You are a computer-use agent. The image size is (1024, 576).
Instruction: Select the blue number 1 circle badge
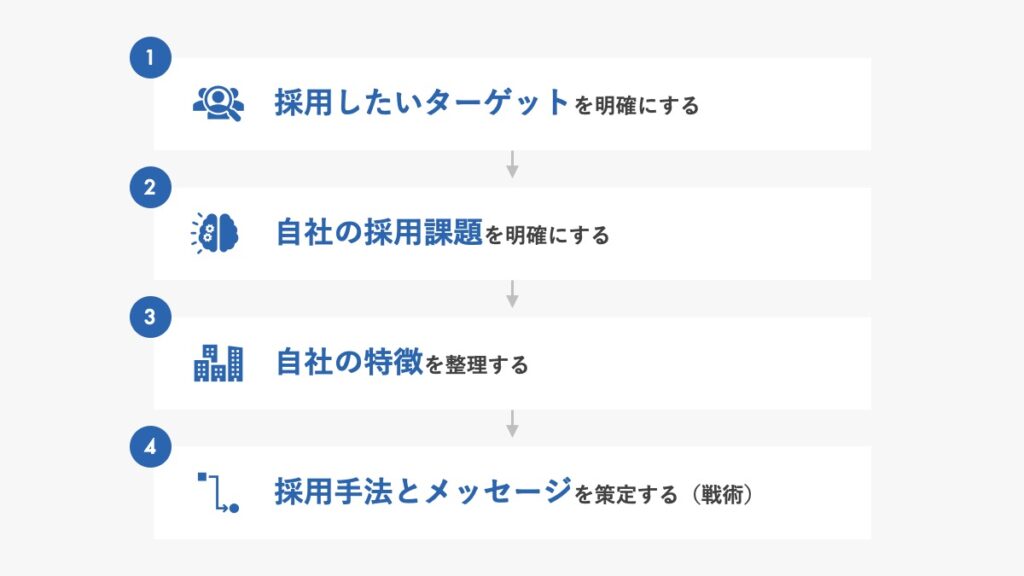pos(150,57)
